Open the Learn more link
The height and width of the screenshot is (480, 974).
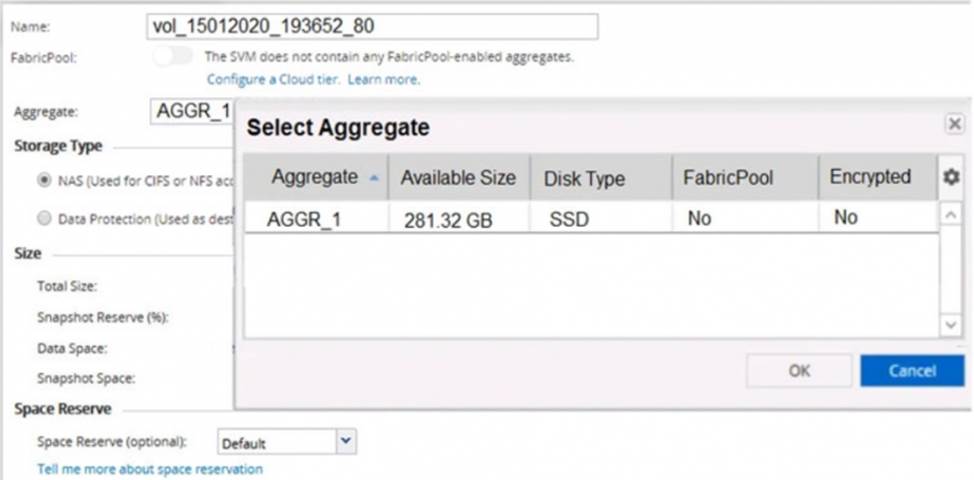(384, 79)
